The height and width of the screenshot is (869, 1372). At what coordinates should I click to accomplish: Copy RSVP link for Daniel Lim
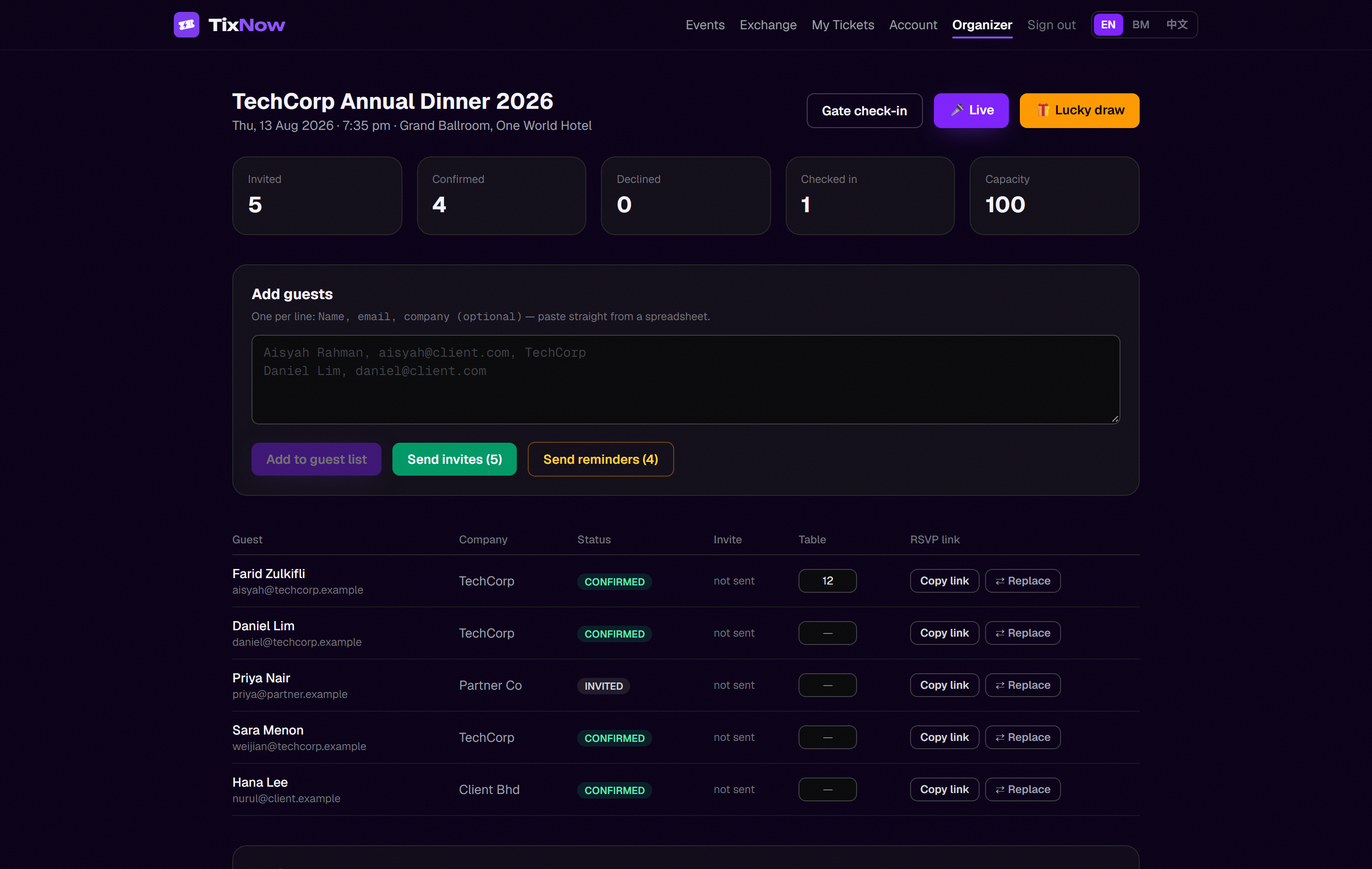pos(944,633)
